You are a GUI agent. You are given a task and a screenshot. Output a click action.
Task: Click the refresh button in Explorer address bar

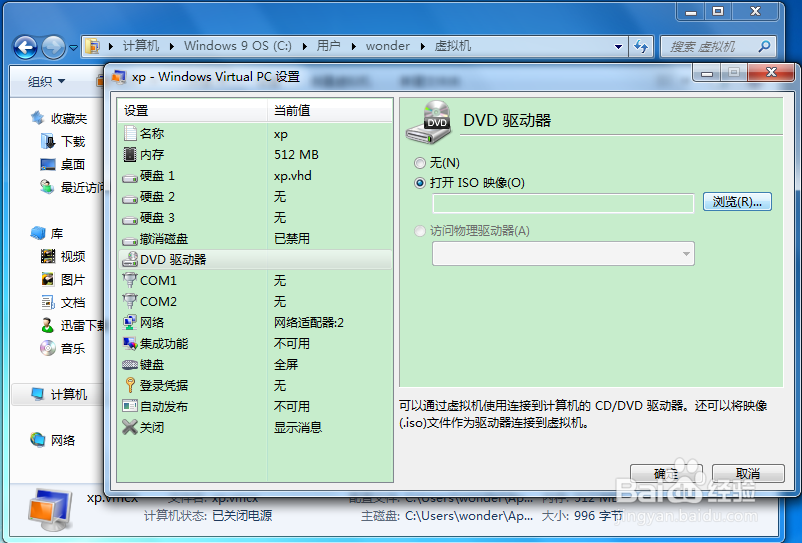click(641, 47)
